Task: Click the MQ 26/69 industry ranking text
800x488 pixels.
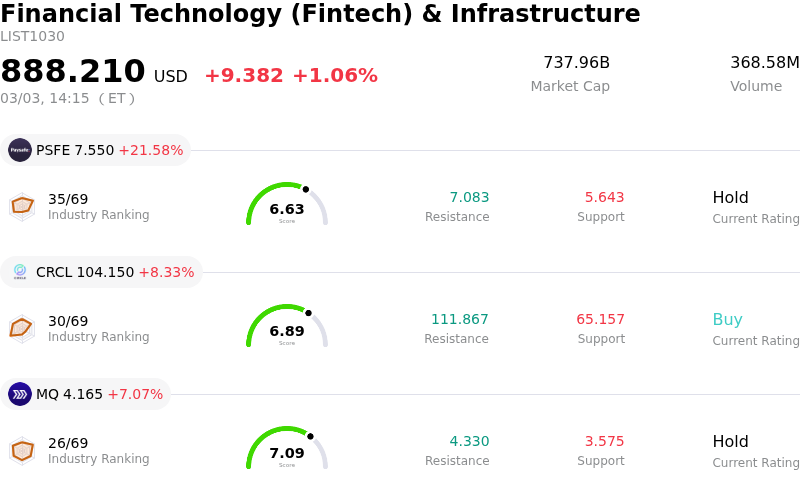Action: click(68, 443)
